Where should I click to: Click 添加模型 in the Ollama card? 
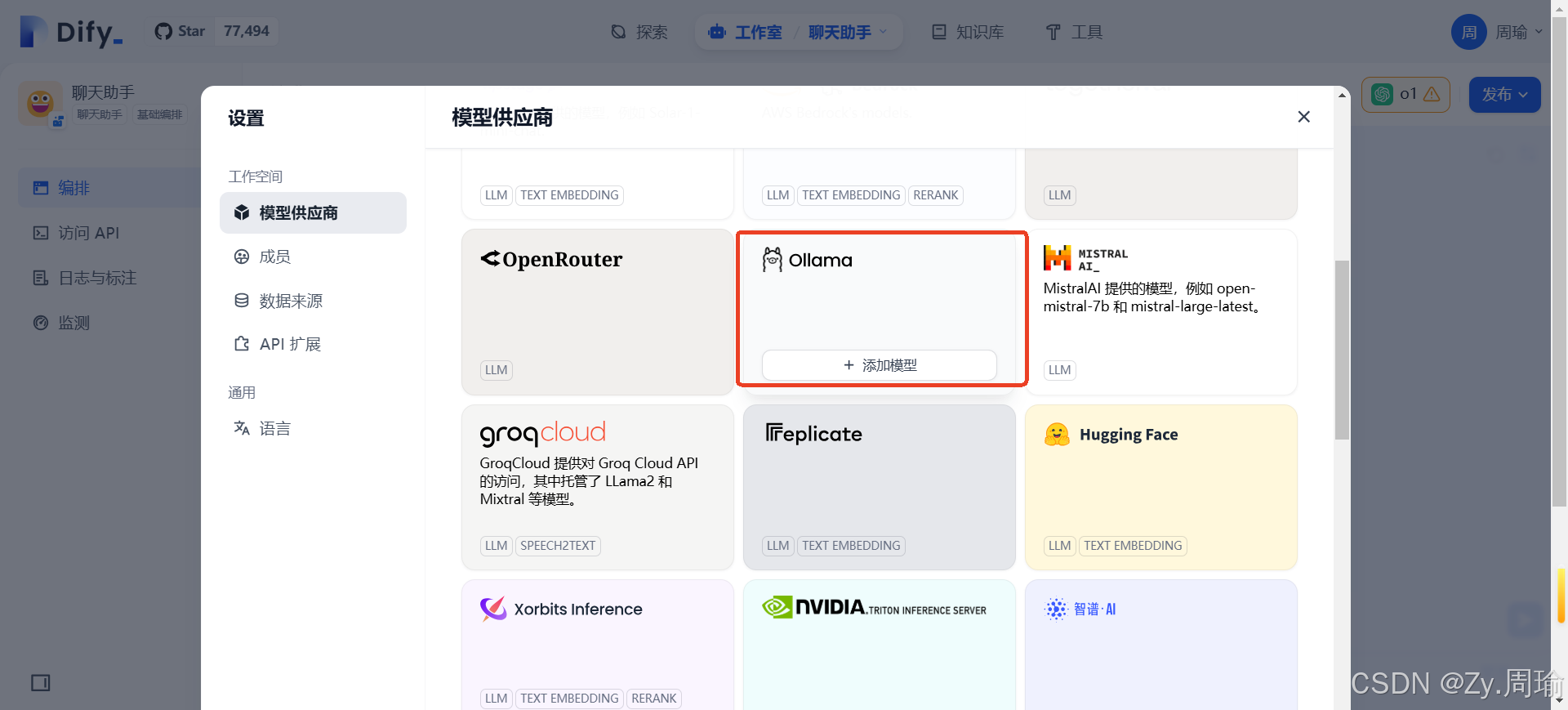879,365
